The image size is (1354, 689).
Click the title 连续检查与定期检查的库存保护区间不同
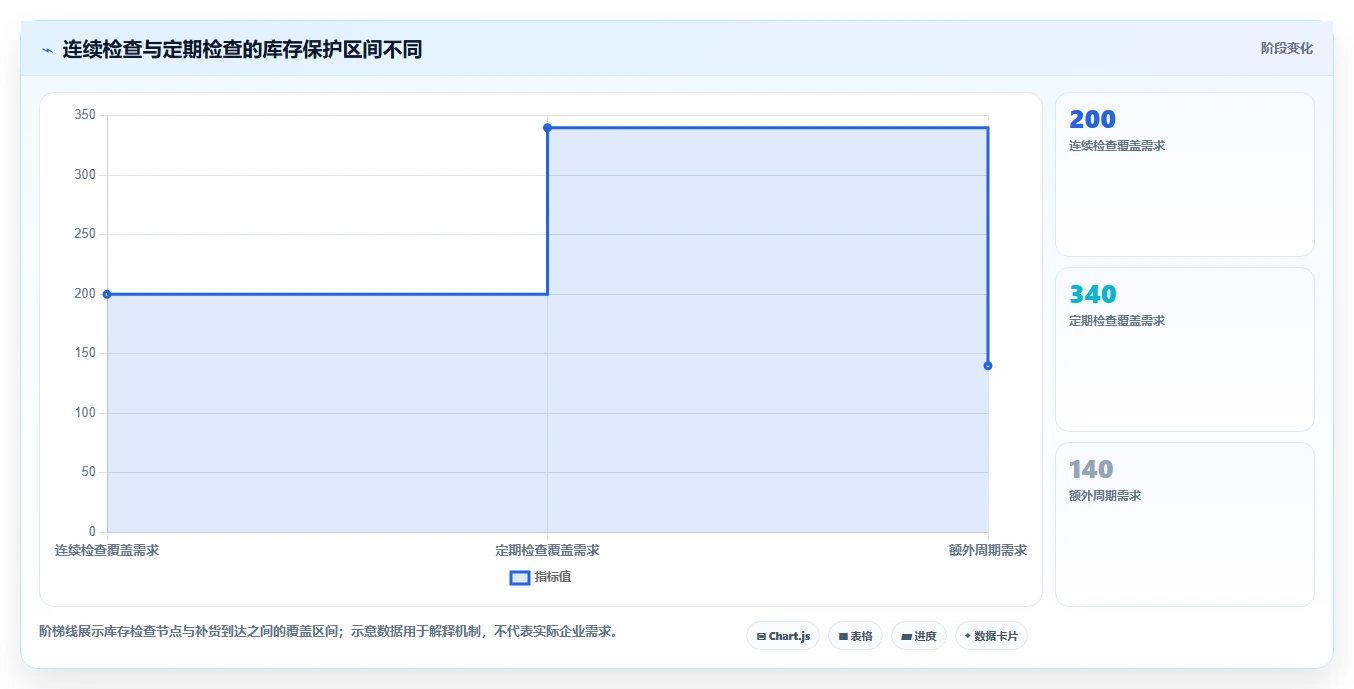point(242,49)
